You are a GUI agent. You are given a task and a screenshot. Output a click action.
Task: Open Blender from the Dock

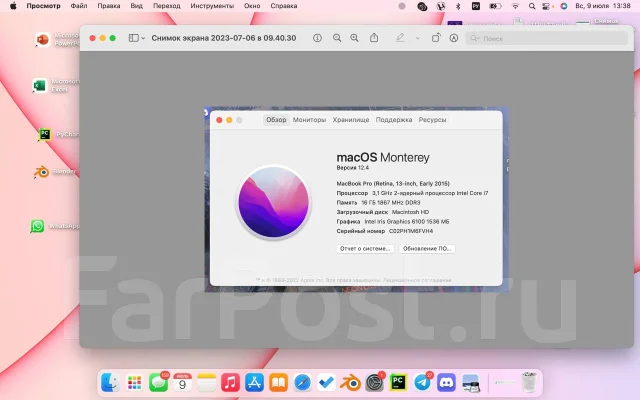pyautogui.click(x=350, y=382)
